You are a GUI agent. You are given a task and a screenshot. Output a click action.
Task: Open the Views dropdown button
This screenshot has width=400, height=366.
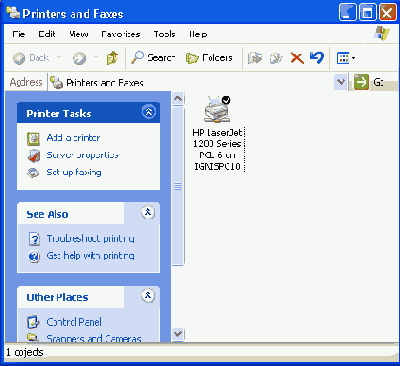click(x=346, y=58)
